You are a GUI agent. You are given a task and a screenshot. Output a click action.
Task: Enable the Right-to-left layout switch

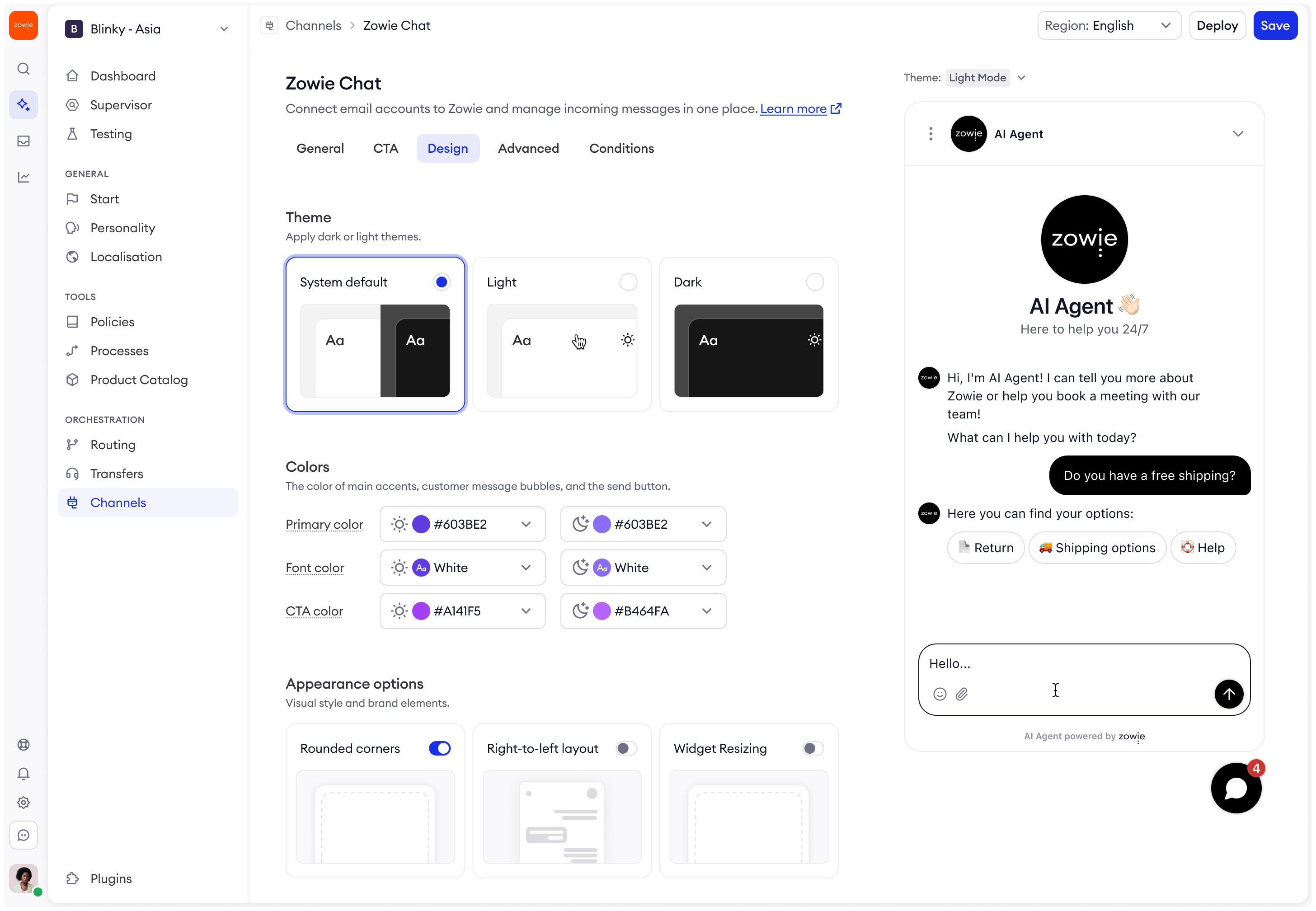[x=627, y=749]
